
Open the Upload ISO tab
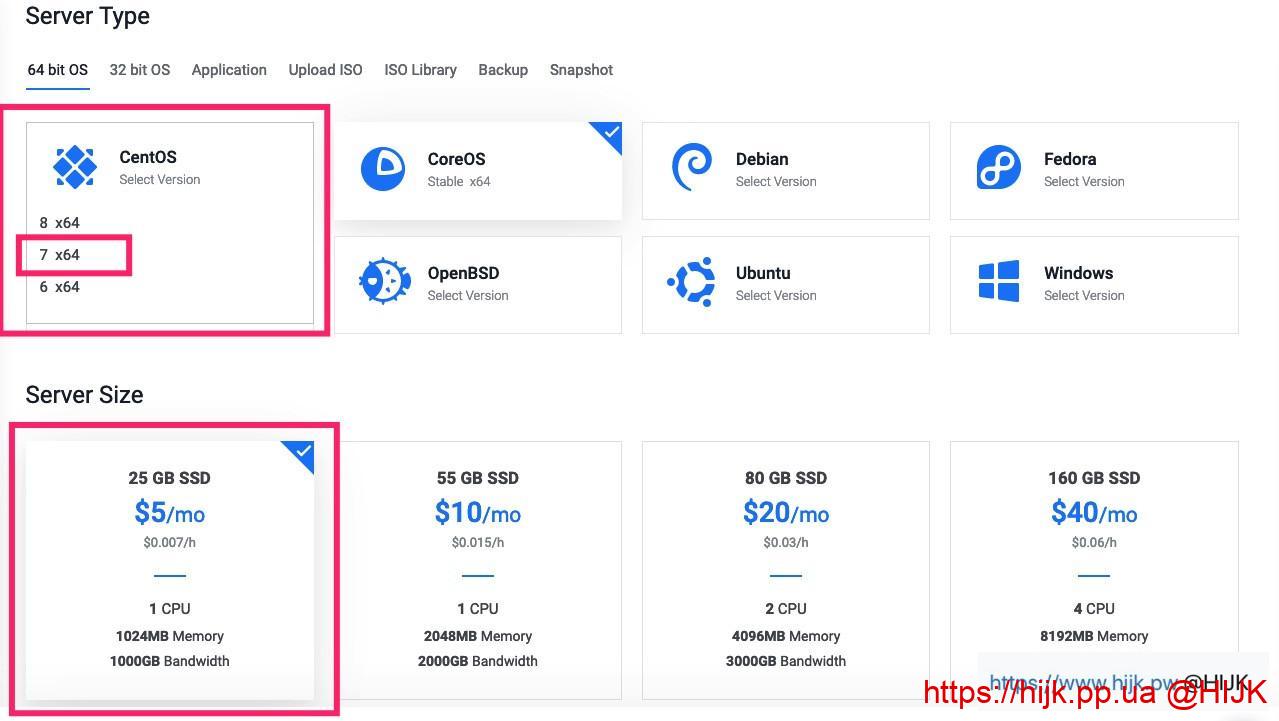tap(325, 70)
